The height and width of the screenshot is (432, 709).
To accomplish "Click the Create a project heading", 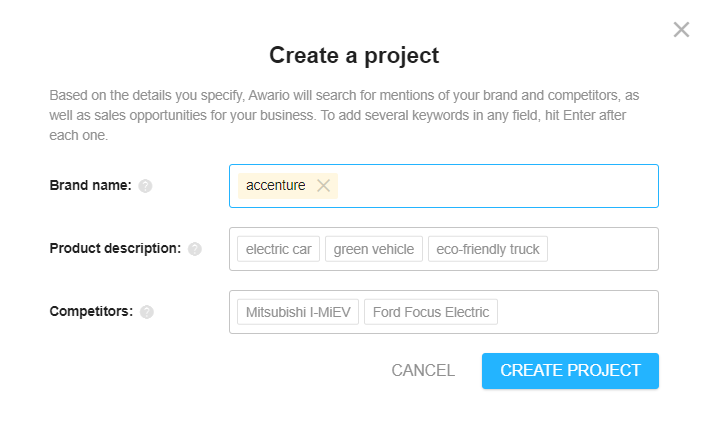I will coord(354,56).
